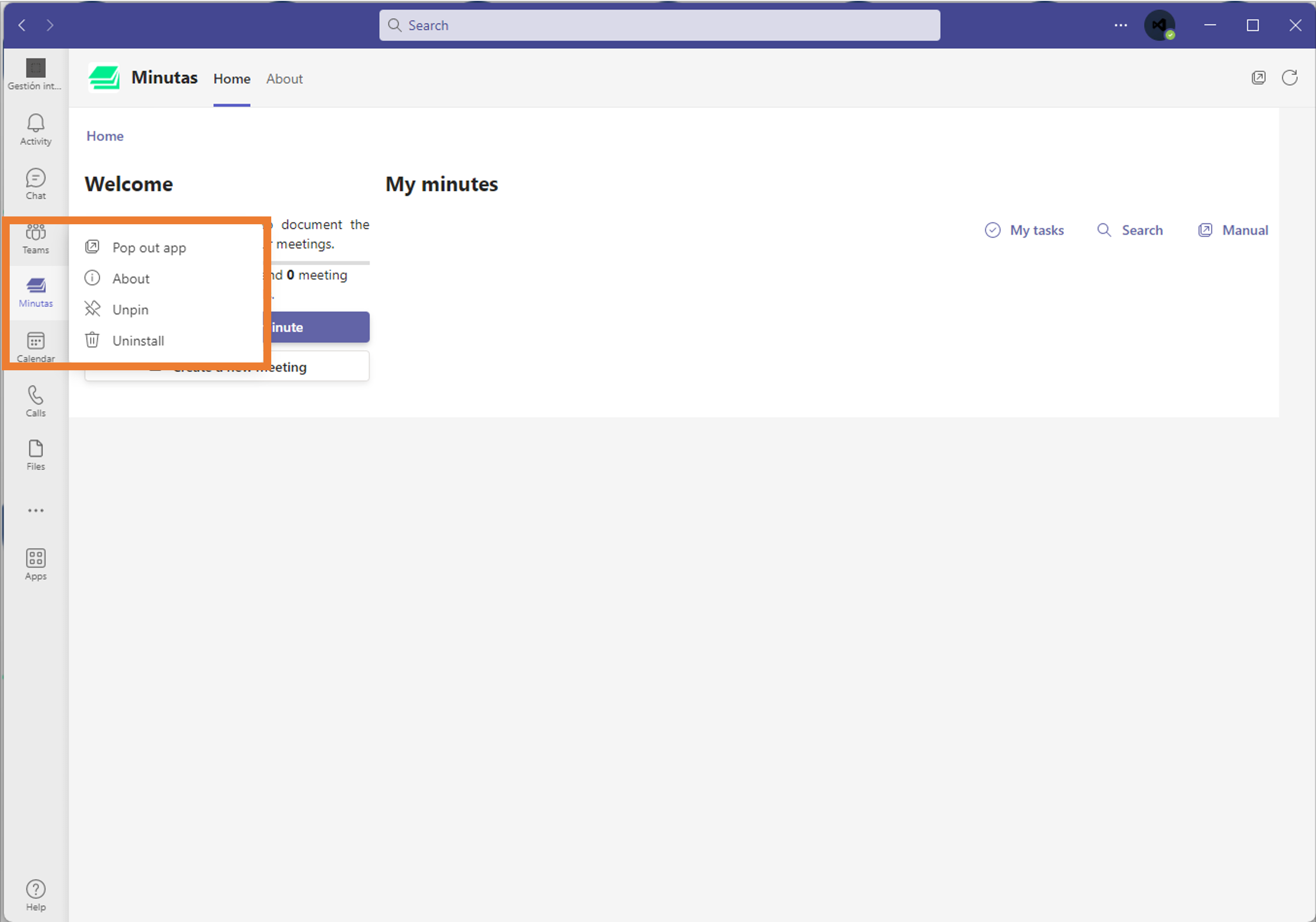Click the Minutas green logo
Screen dimensions: 1316x922
[x=104, y=77]
